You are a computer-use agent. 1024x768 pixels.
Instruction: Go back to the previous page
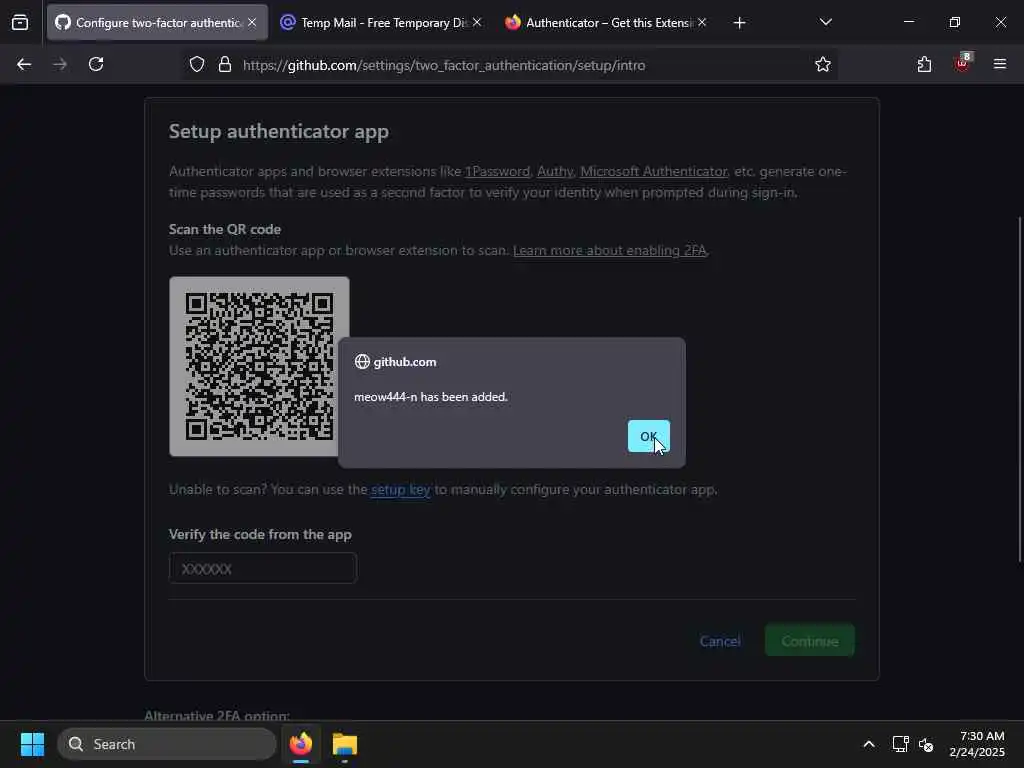point(24,65)
